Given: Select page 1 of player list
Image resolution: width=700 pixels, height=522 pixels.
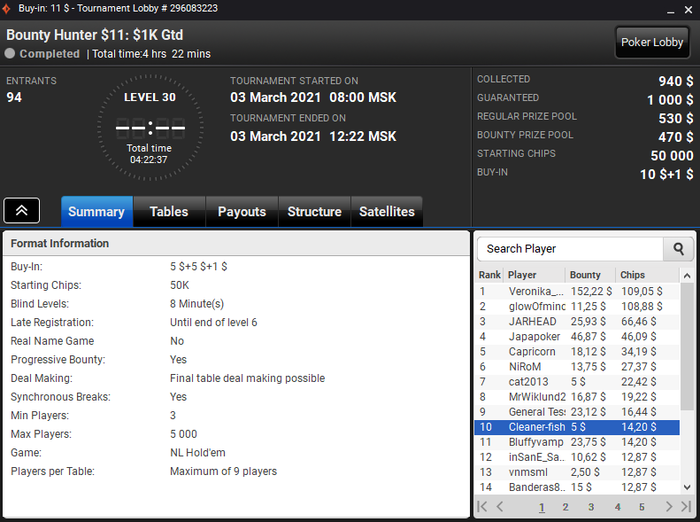Looking at the screenshot, I should pos(542,507).
